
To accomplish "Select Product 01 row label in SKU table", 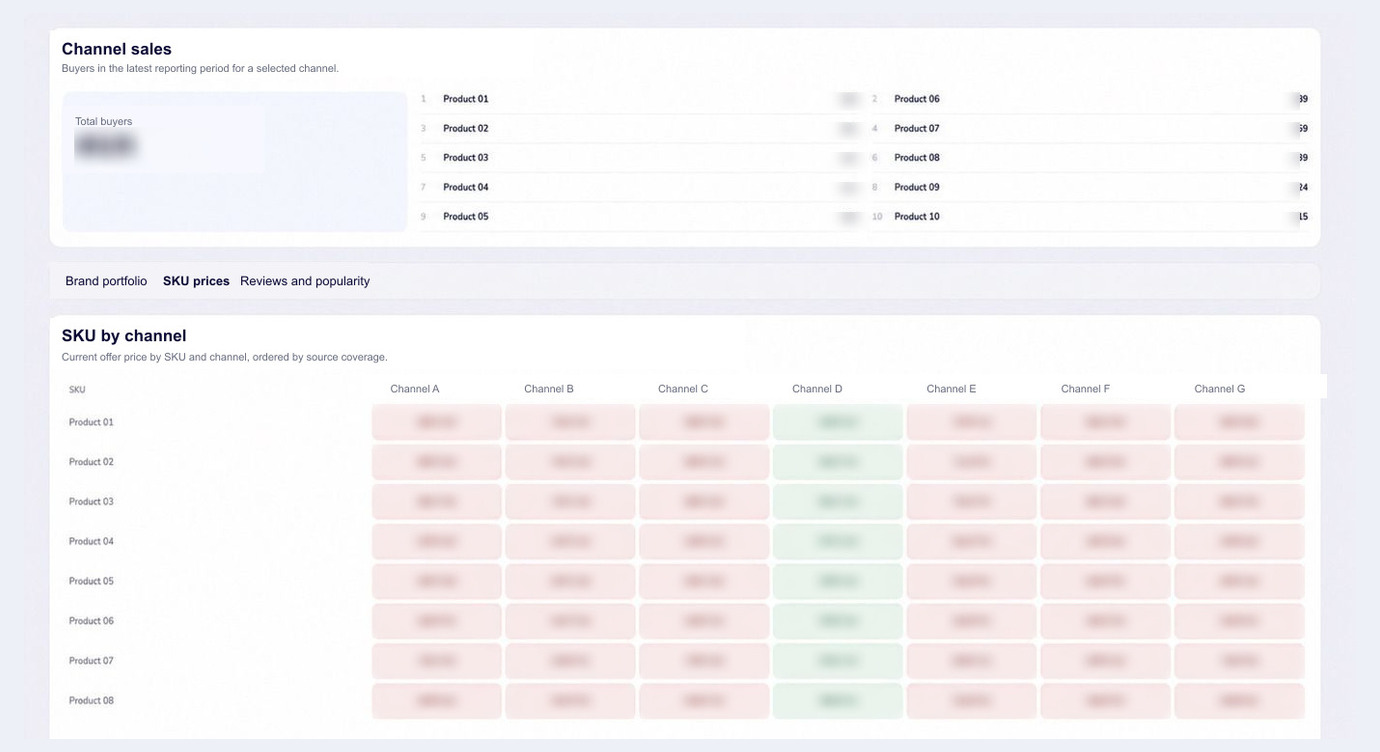I will pos(91,422).
